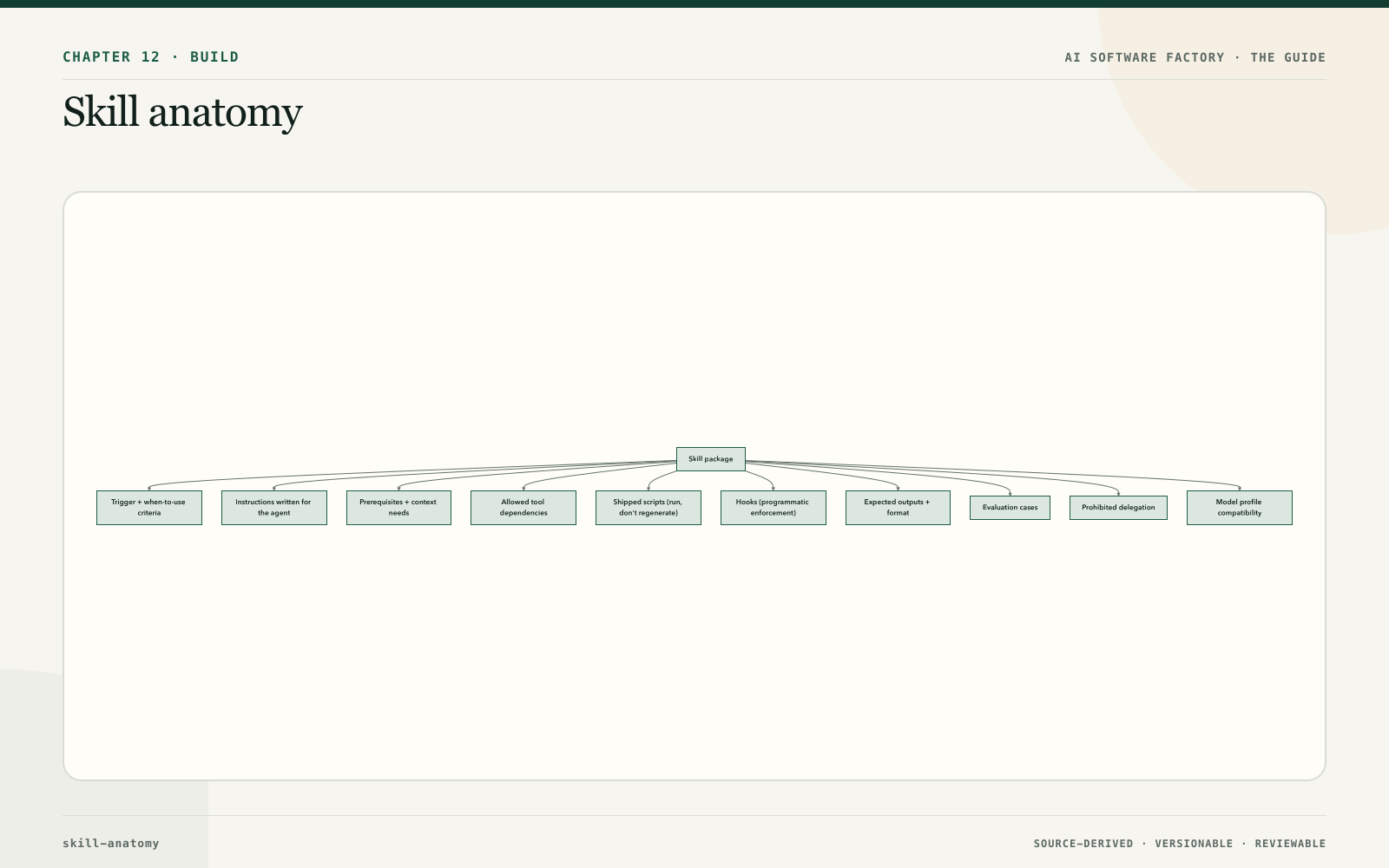Select the Evaluation cases node
Viewport: 1389px width, 868px height.
click(x=1010, y=508)
